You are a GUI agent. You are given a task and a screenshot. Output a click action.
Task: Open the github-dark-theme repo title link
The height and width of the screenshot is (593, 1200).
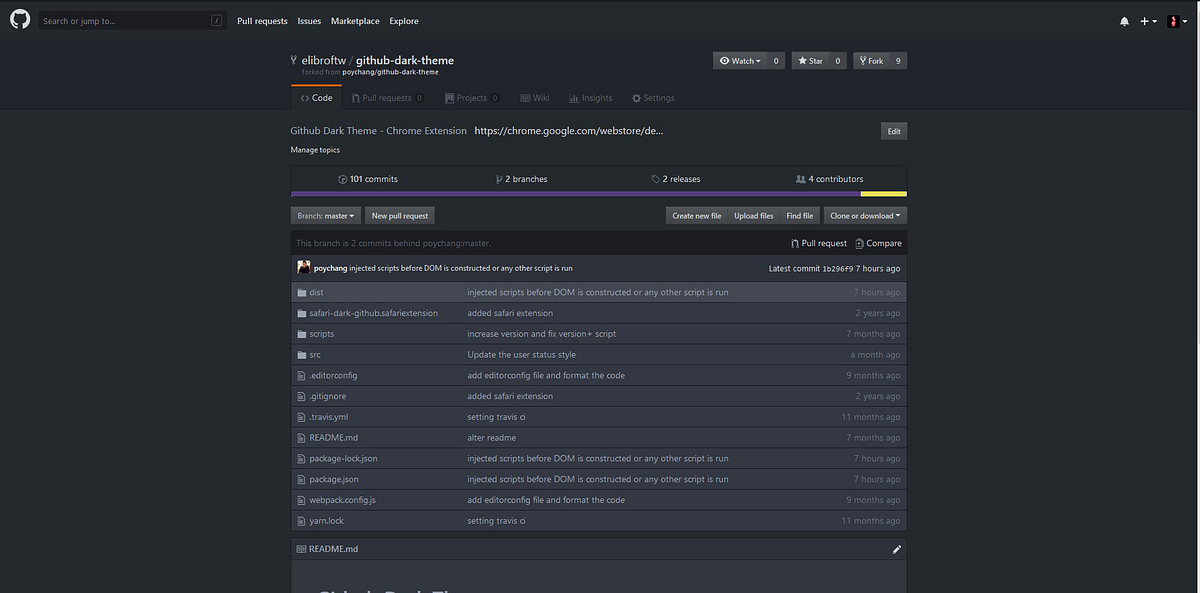[404, 60]
